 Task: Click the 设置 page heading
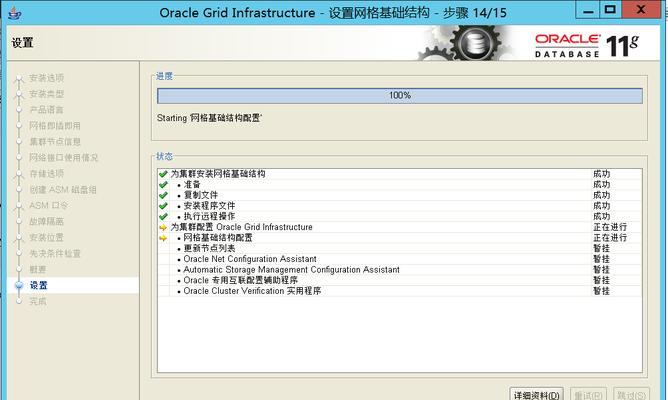pos(22,43)
